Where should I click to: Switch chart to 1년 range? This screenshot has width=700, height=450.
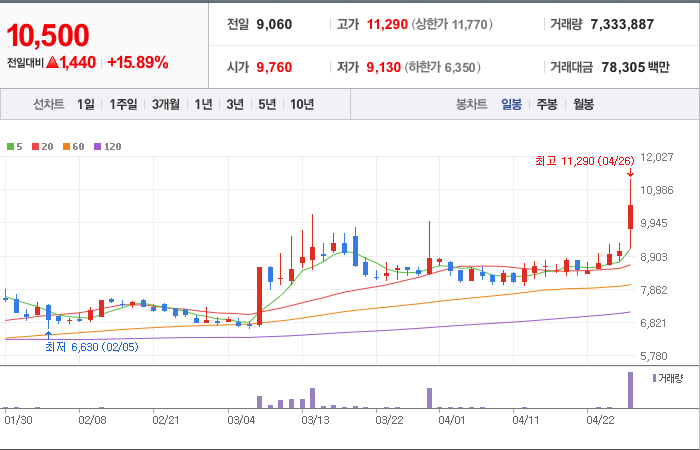pos(203,104)
